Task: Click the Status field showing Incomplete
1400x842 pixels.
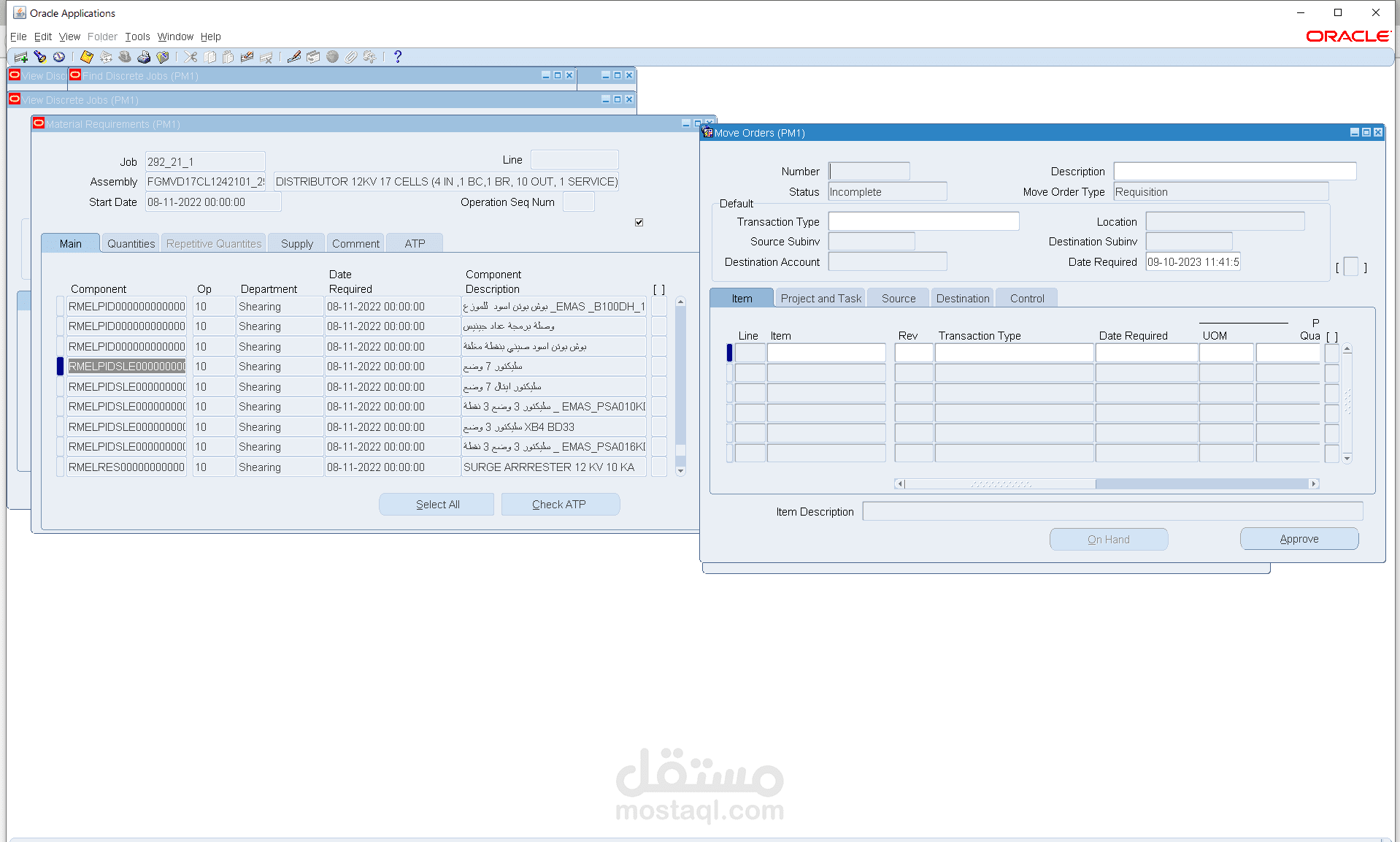Action: [888, 191]
